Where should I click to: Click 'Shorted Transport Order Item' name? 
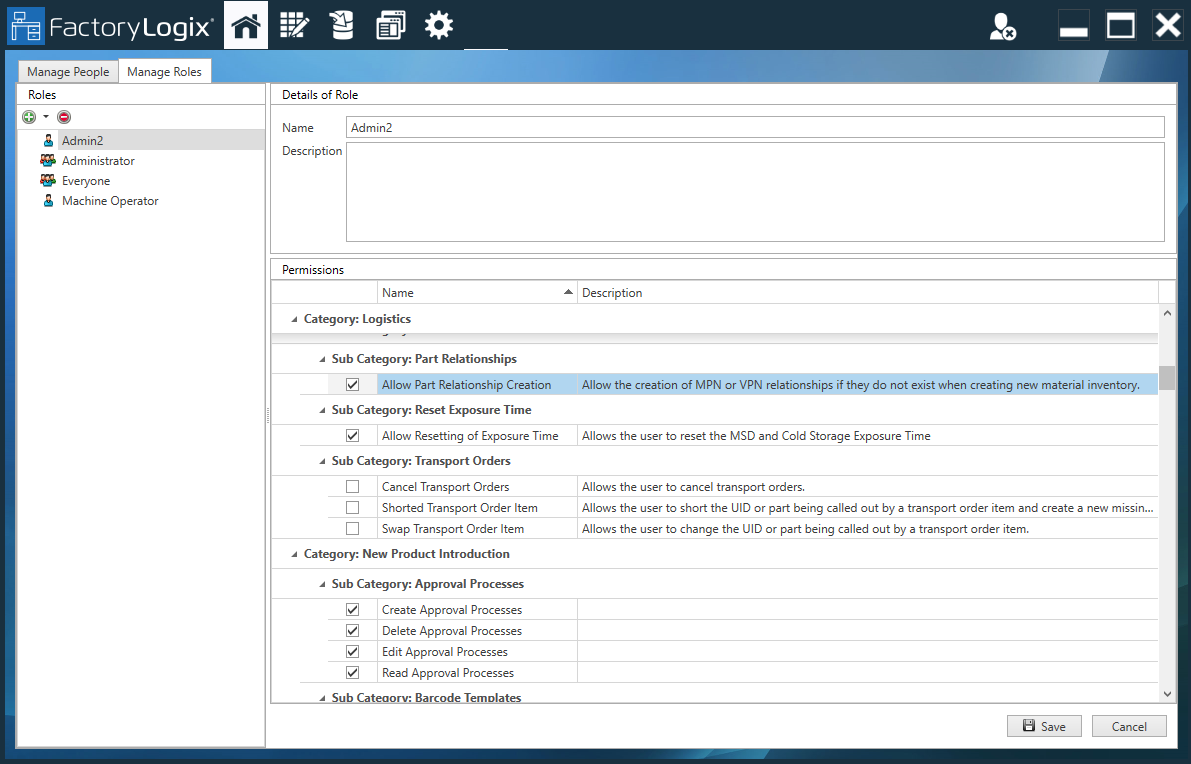[x=460, y=507]
